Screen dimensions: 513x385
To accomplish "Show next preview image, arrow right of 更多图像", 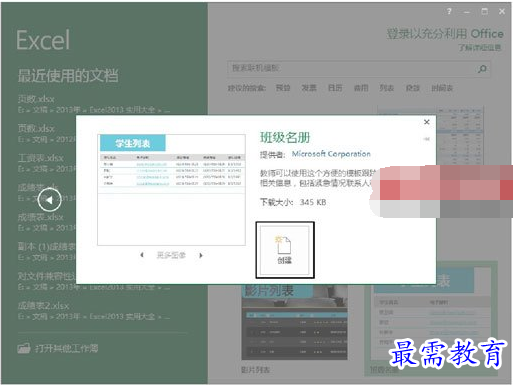I will point(201,255).
